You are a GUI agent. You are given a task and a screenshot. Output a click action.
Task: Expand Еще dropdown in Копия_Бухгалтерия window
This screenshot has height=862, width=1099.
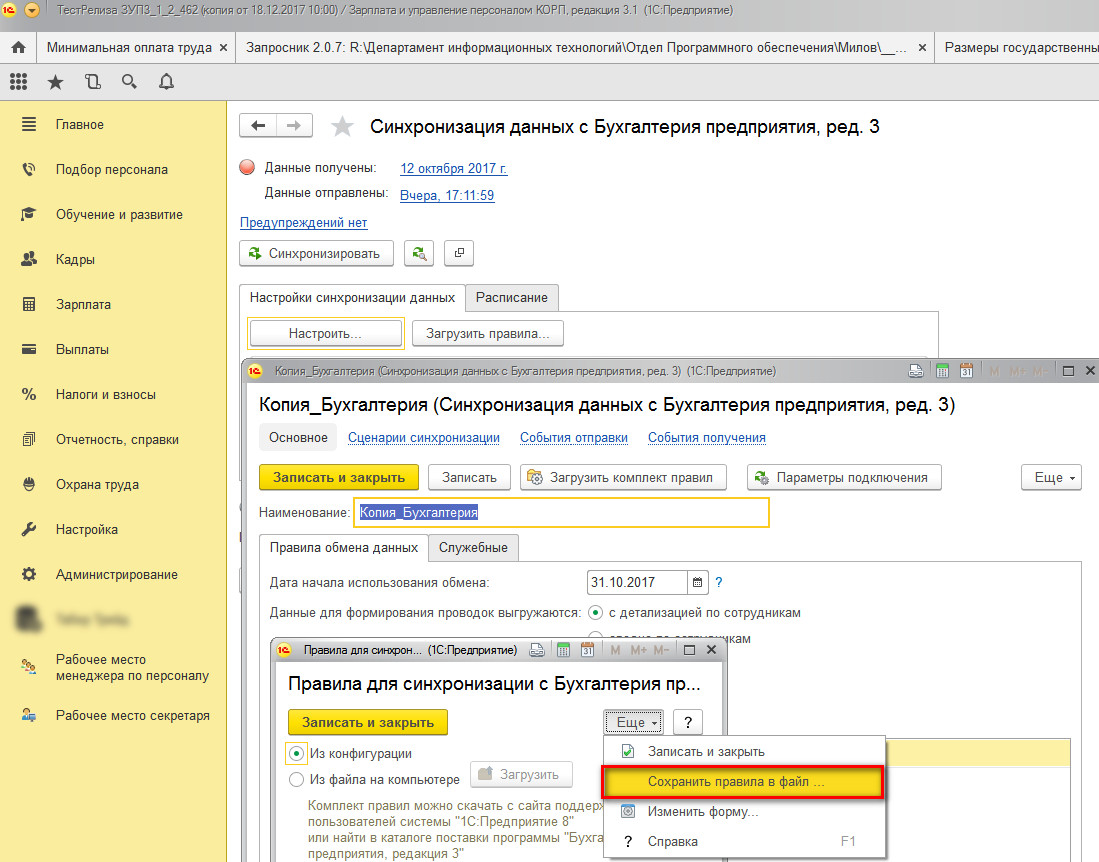pos(1051,477)
